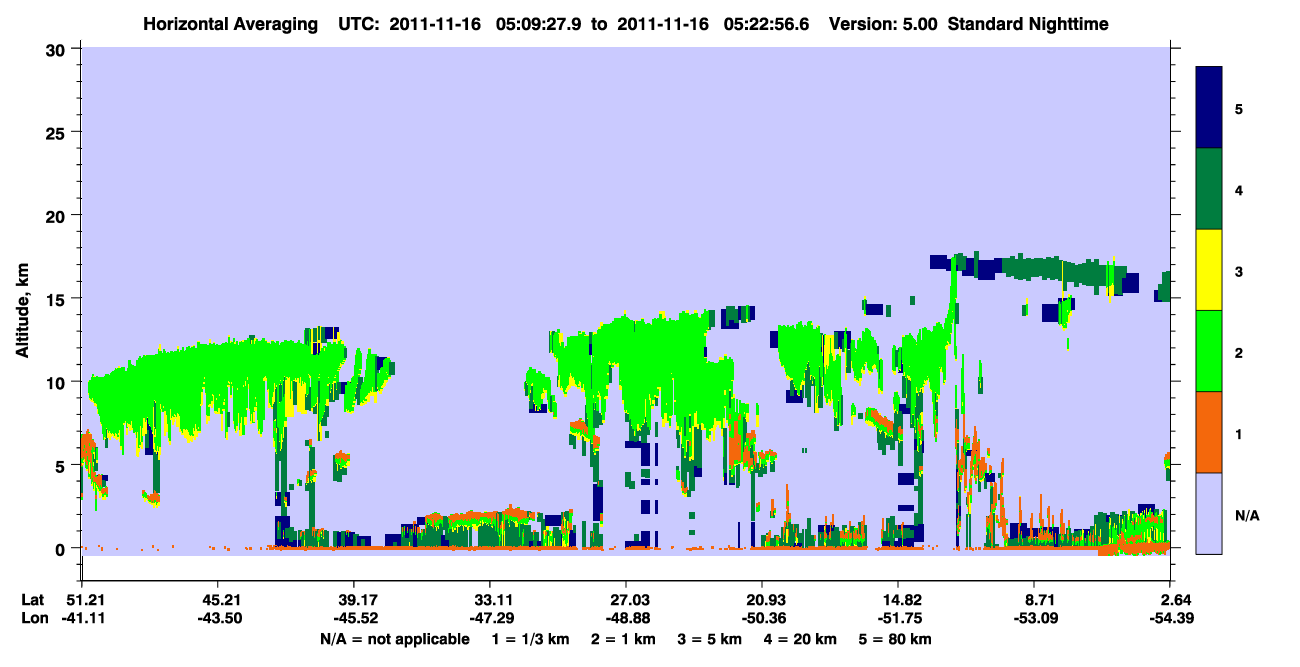Click longitude value -51.75
The width and height of the screenshot is (1300, 667).
point(899,618)
